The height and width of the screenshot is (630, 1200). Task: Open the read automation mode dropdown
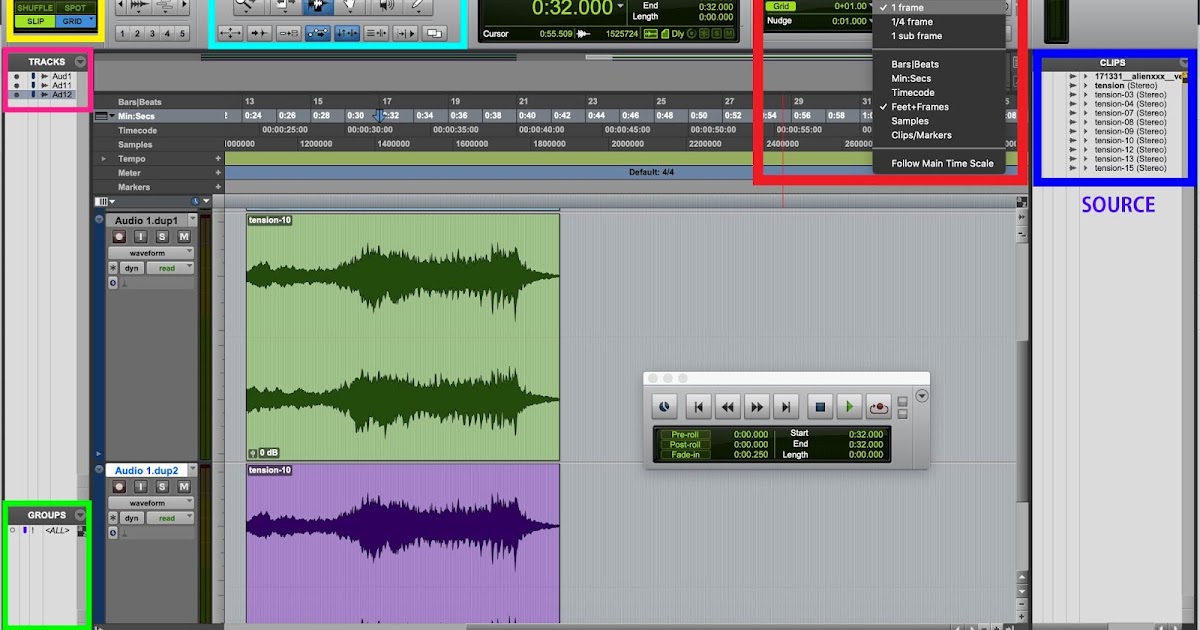pyautogui.click(x=170, y=268)
